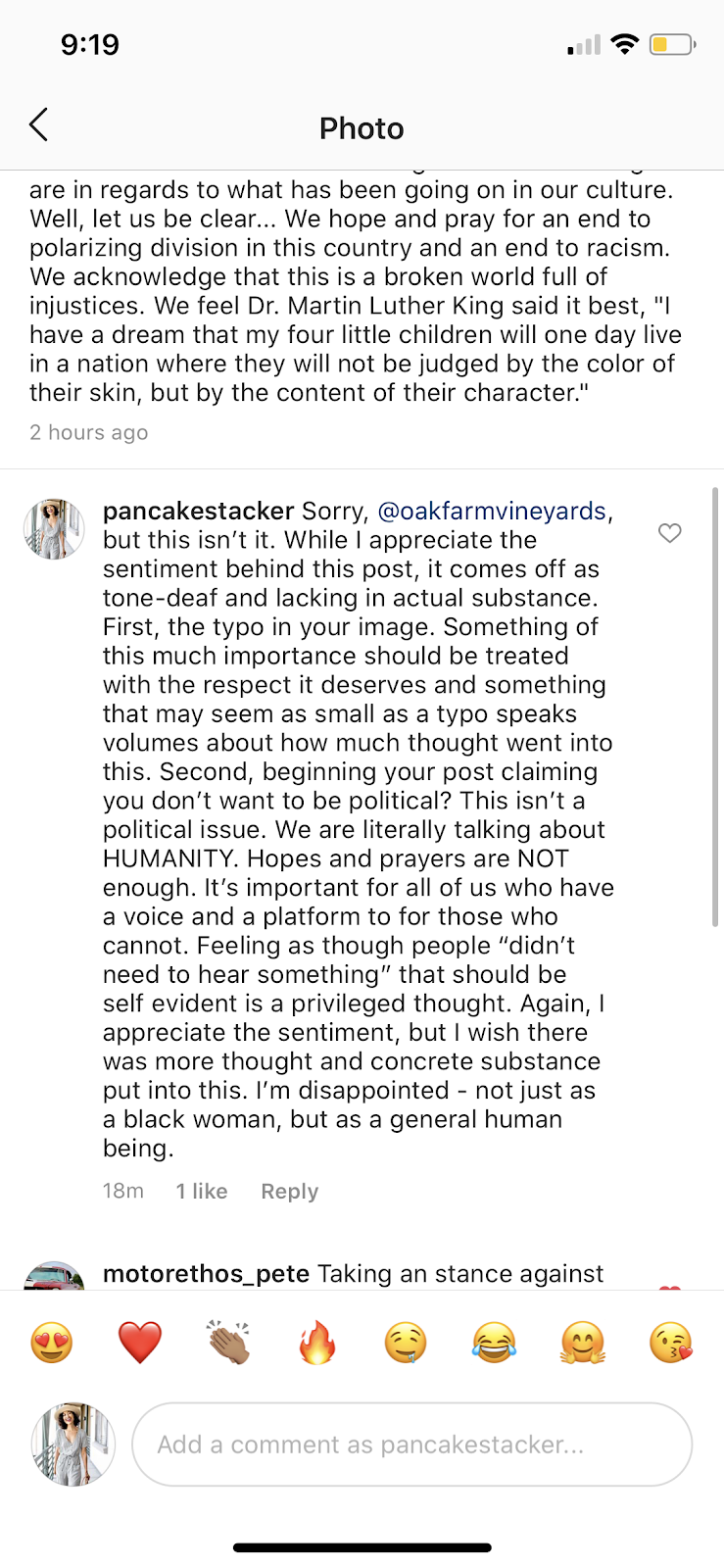View who left the 1 like

pos(201,1190)
